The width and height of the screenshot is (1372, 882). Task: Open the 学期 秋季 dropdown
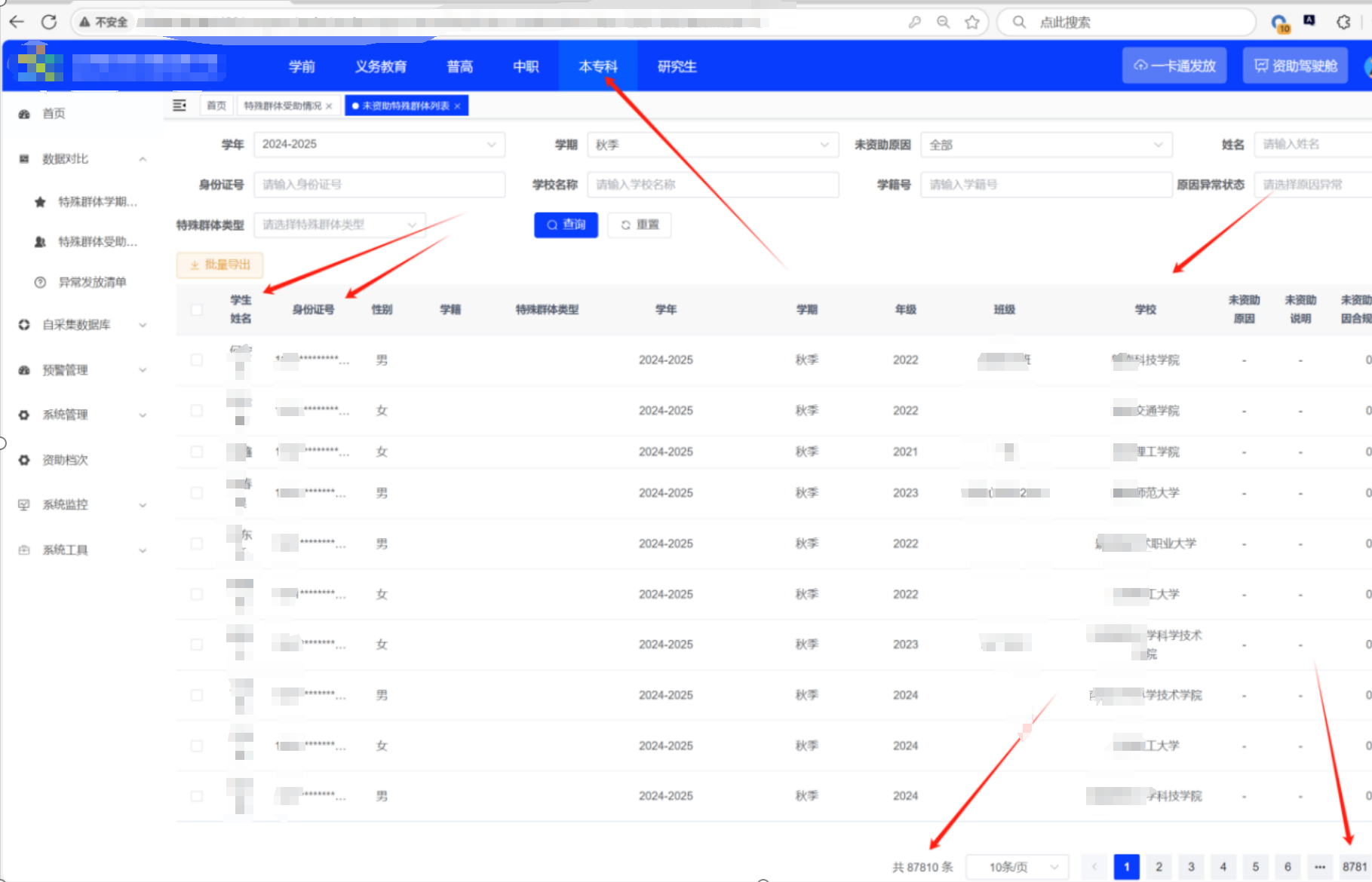click(x=713, y=144)
